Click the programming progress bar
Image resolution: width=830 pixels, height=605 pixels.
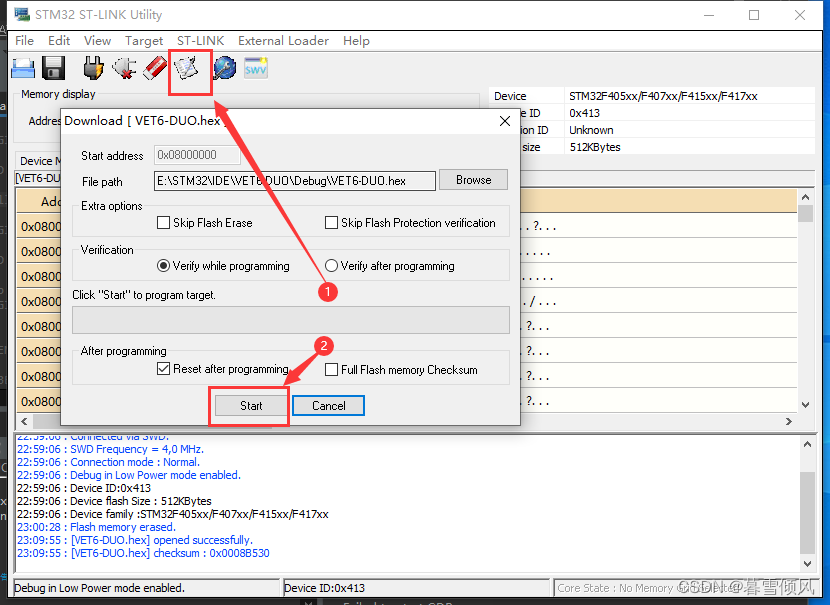tap(291, 320)
